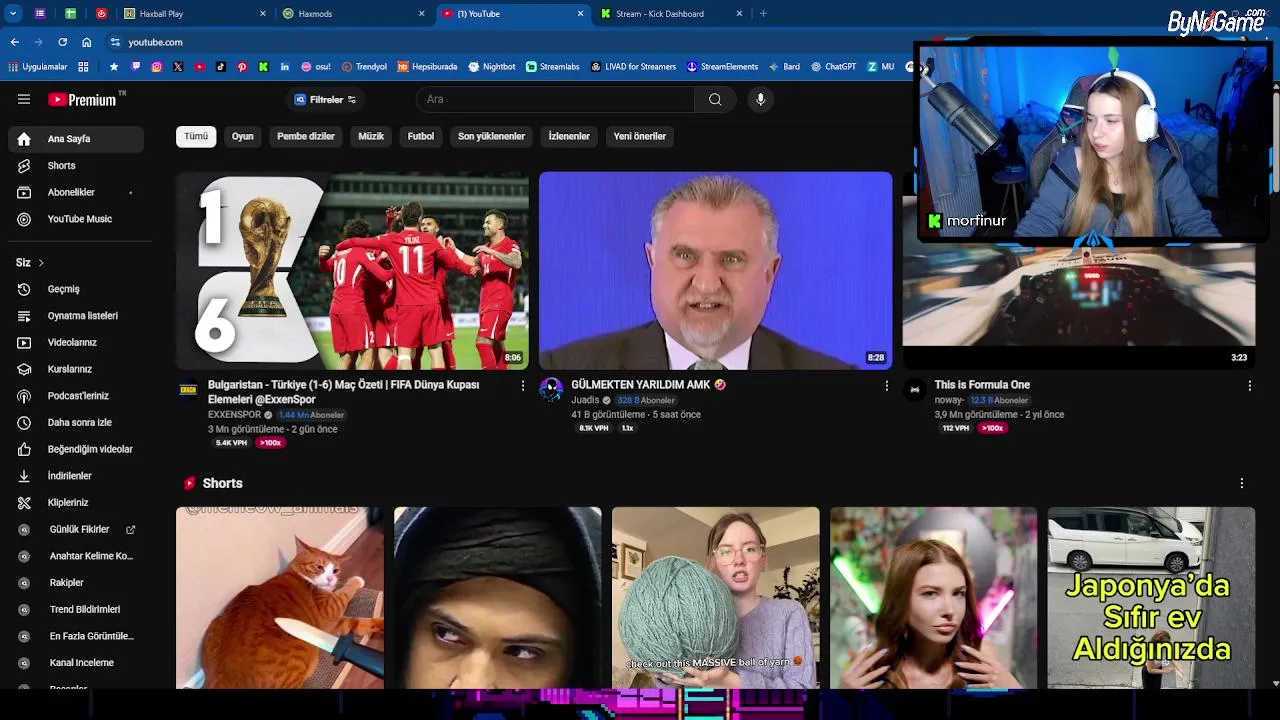This screenshot has width=1280, height=720.
Task: Select the Müzik filter chip
Action: coord(371,136)
